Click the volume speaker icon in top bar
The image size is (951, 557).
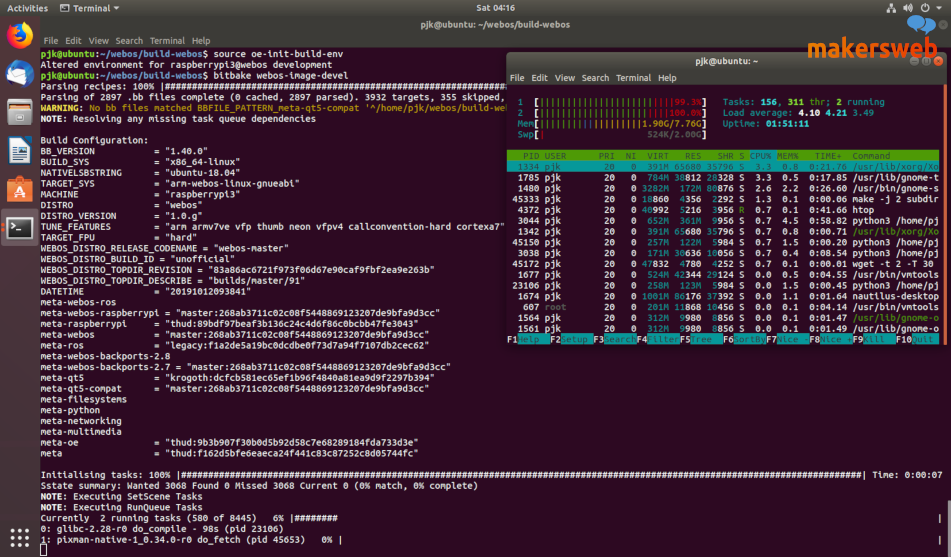tap(908, 8)
